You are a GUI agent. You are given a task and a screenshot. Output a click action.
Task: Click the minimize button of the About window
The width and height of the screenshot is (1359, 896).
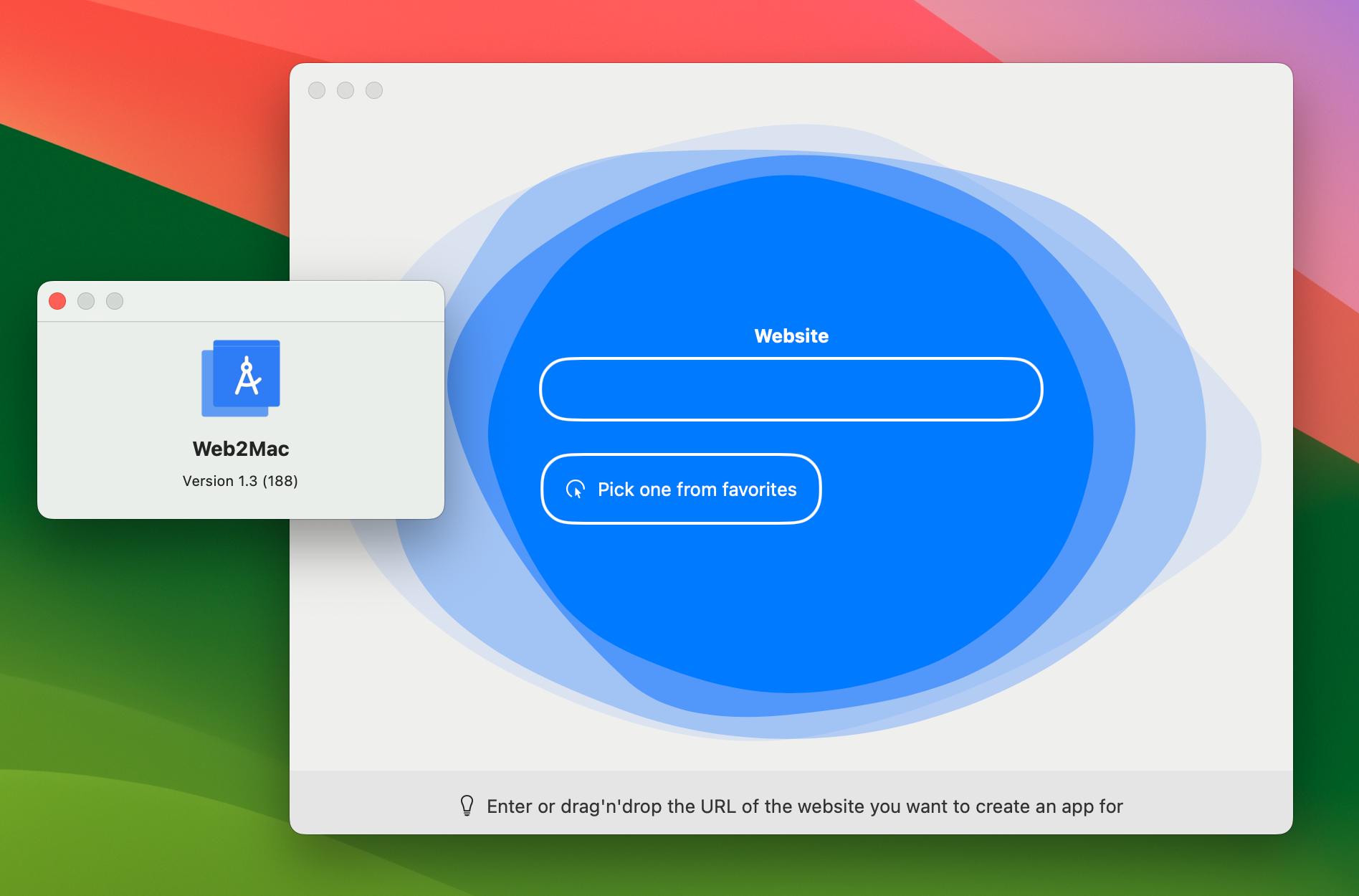[86, 301]
